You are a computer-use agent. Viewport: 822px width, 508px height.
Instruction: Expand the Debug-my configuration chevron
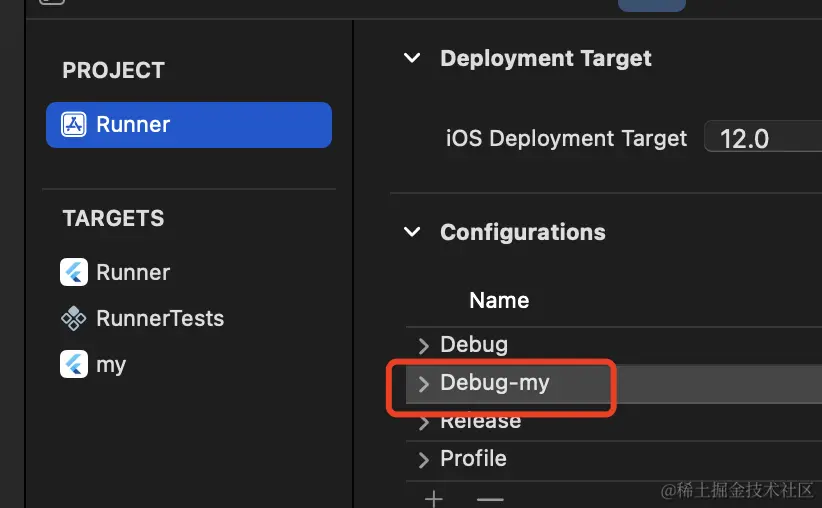pos(423,383)
